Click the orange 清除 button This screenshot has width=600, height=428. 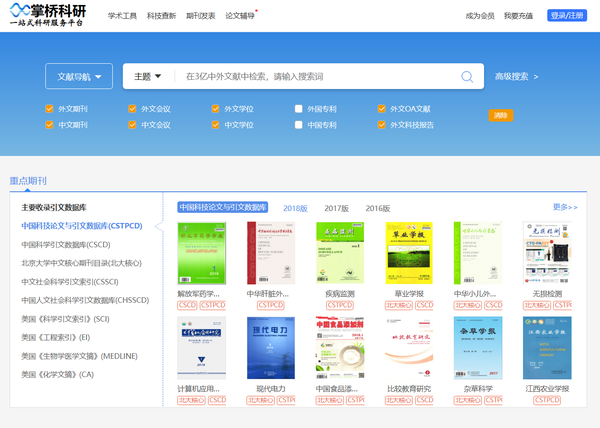[x=501, y=115]
